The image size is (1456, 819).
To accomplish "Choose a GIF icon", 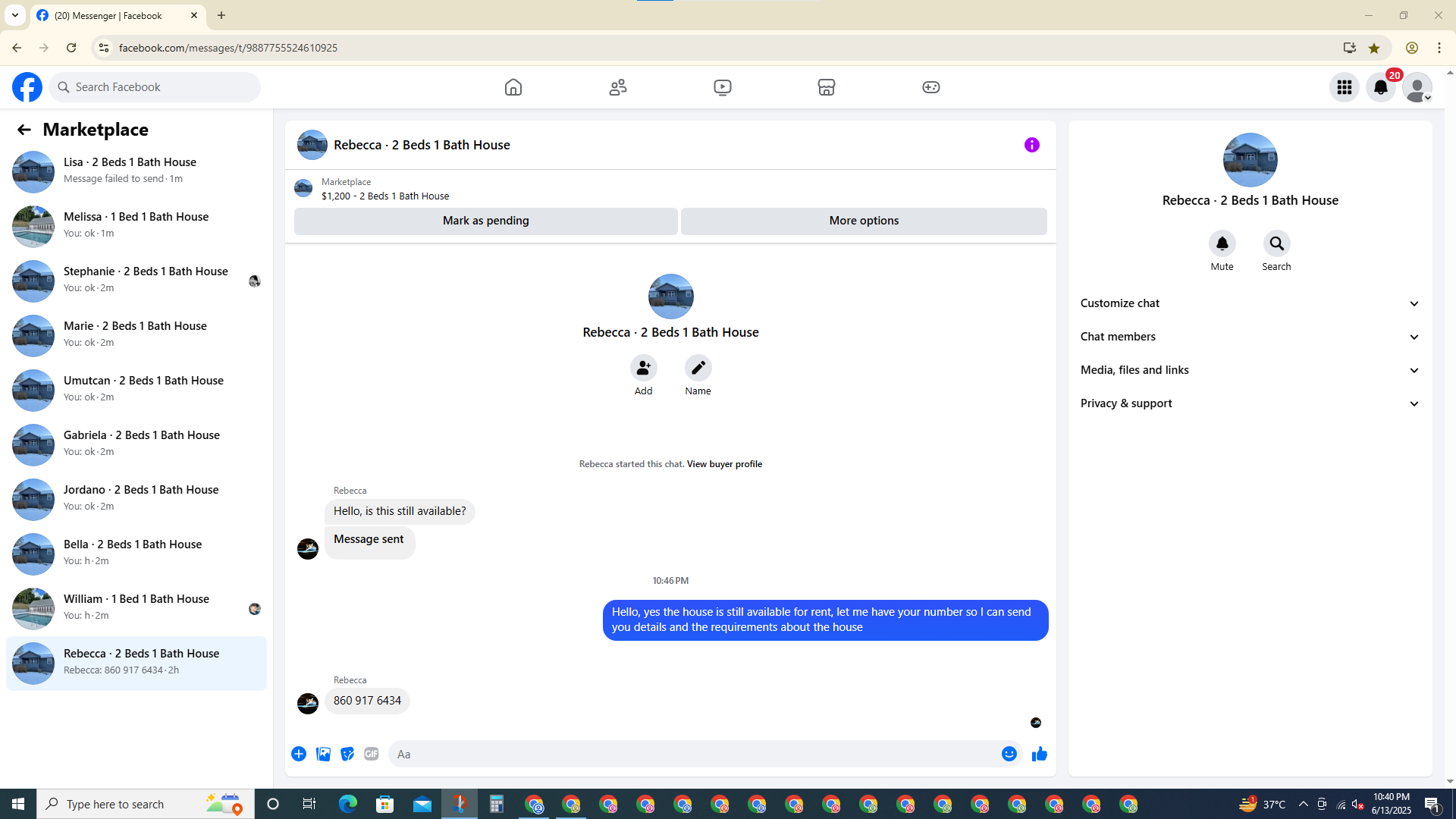I will (x=372, y=754).
